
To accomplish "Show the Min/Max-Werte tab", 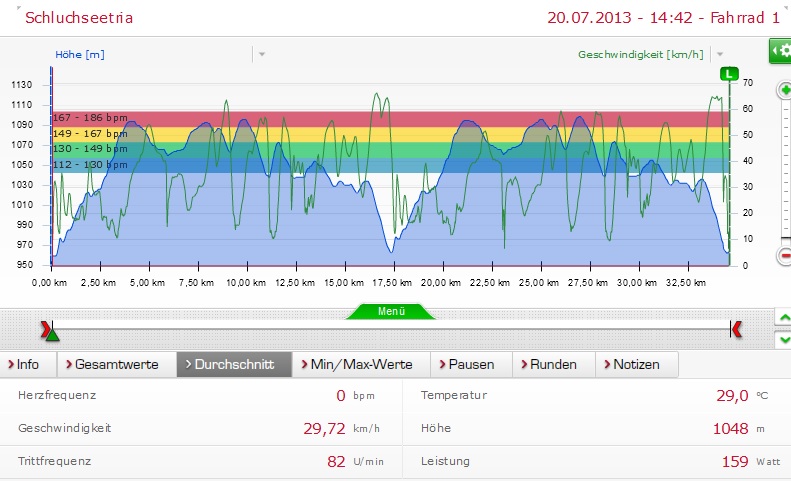I will (362, 364).
